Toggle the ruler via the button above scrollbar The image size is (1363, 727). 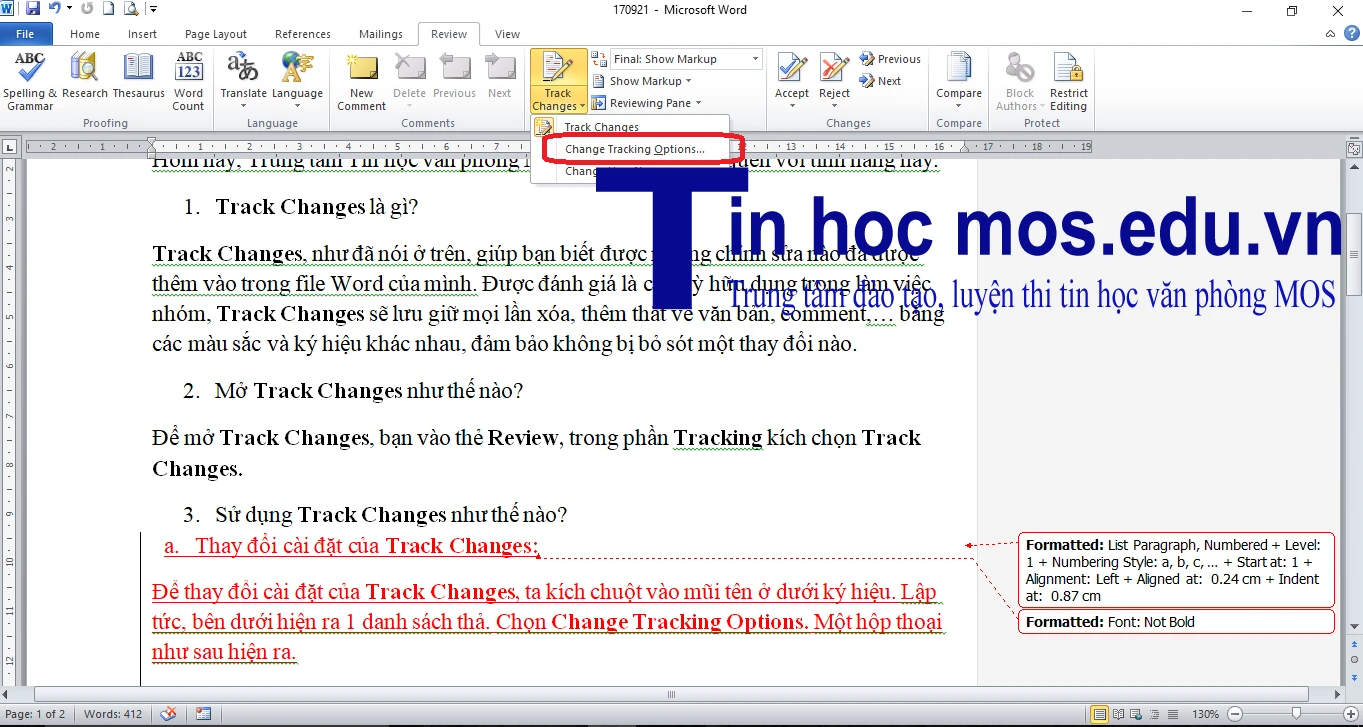coord(1354,148)
